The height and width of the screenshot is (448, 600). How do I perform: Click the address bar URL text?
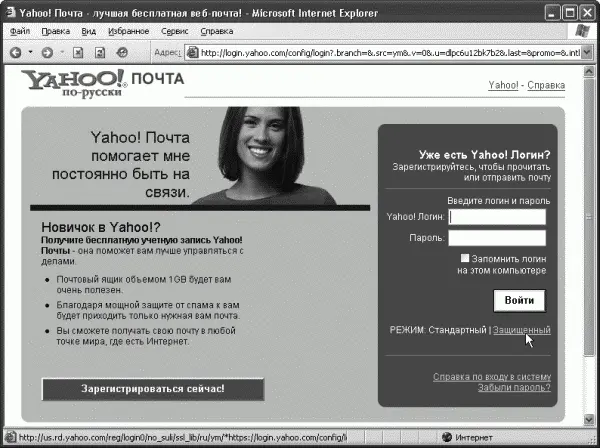click(x=390, y=53)
